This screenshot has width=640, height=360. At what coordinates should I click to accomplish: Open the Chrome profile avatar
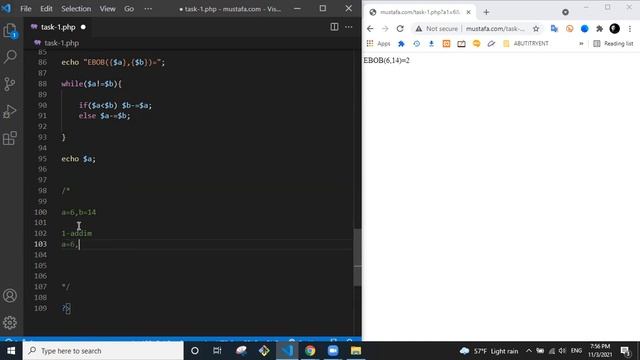(x=615, y=29)
